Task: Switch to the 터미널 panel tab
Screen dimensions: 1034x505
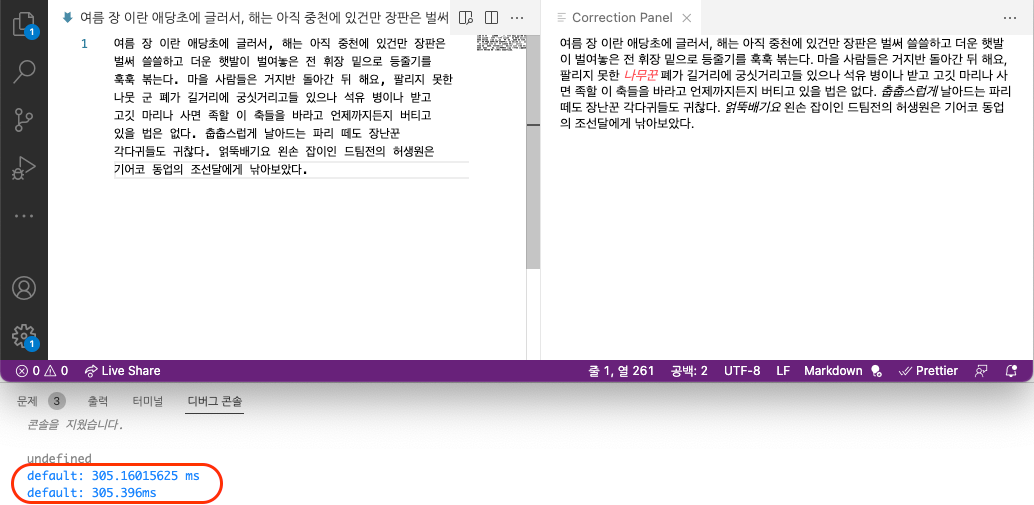Action: 148,401
